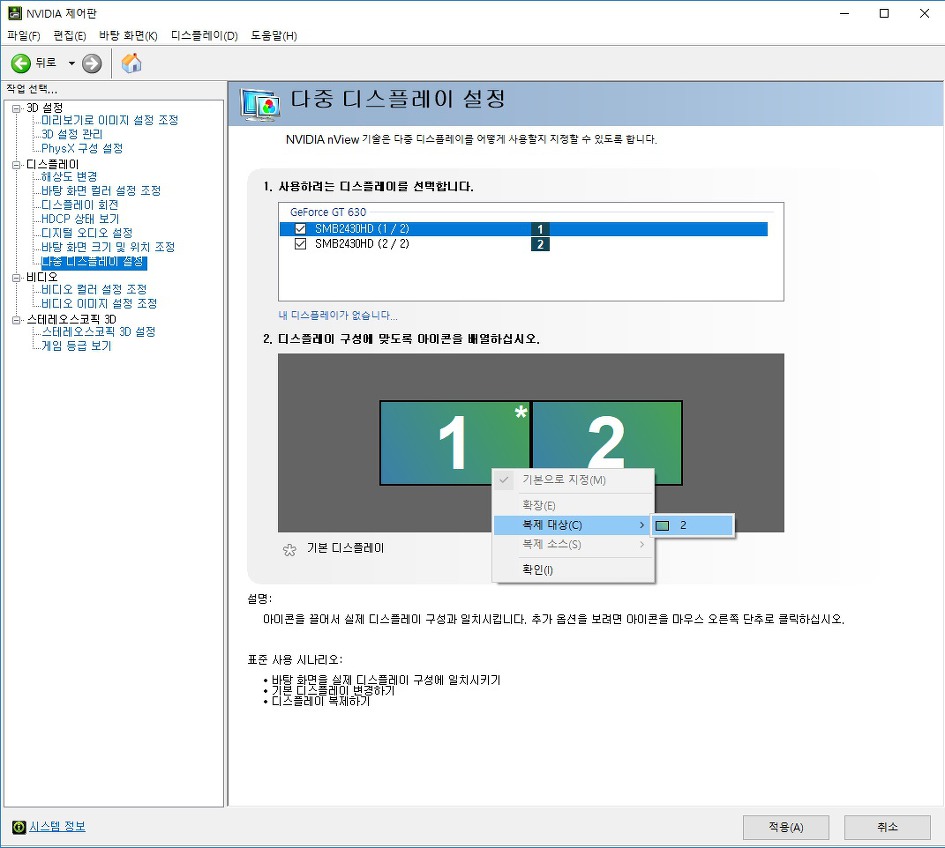The image size is (945, 848).
Task: Click the green Back arrow icon
Action: [x=20, y=63]
